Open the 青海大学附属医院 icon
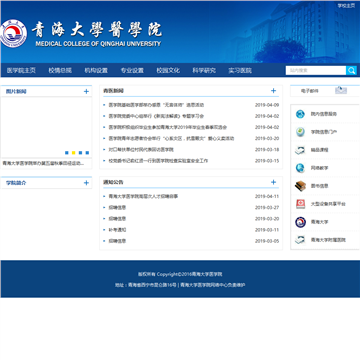Viewport: 360px width, 360px height. tap(300, 240)
